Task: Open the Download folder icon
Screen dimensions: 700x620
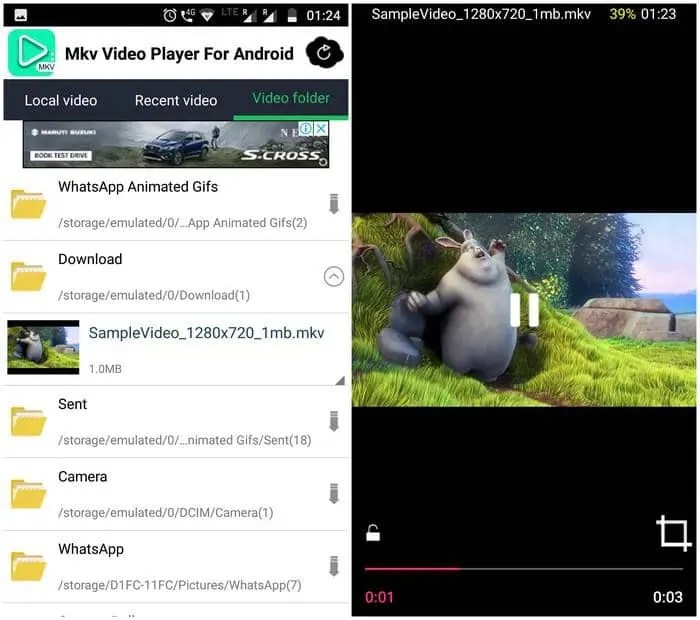Action: click(x=29, y=276)
